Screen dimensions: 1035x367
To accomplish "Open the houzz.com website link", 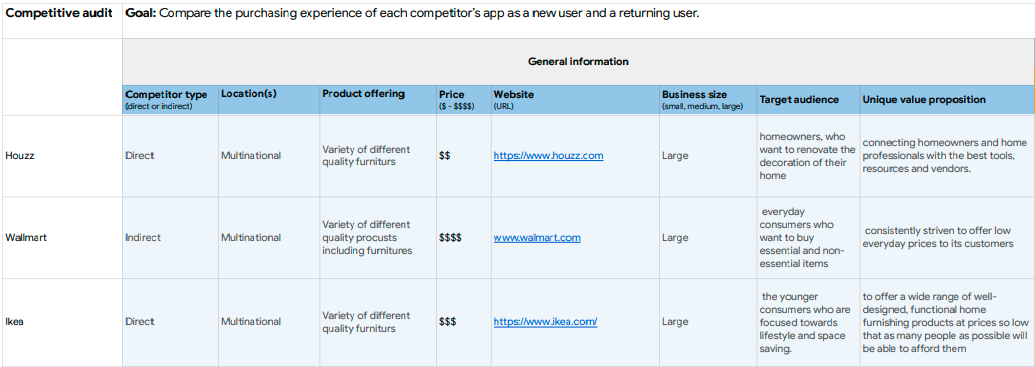I will (548, 156).
